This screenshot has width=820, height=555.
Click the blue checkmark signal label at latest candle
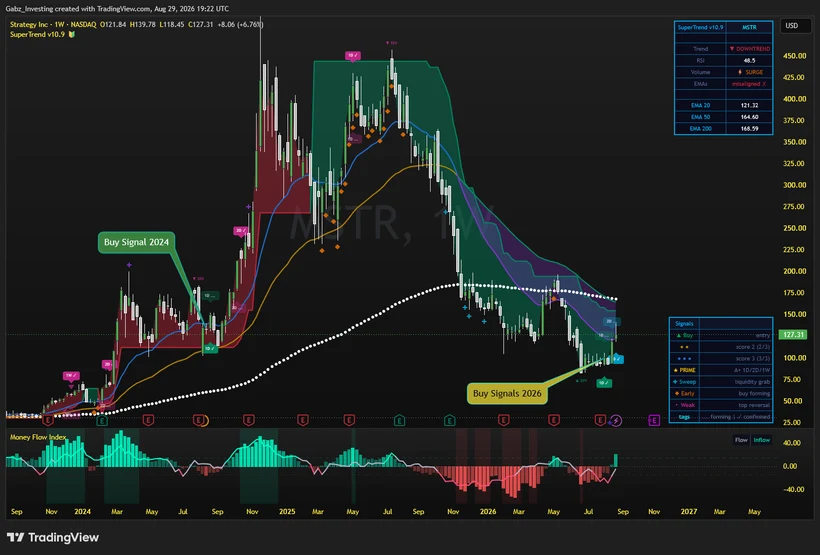pyautogui.click(x=618, y=359)
